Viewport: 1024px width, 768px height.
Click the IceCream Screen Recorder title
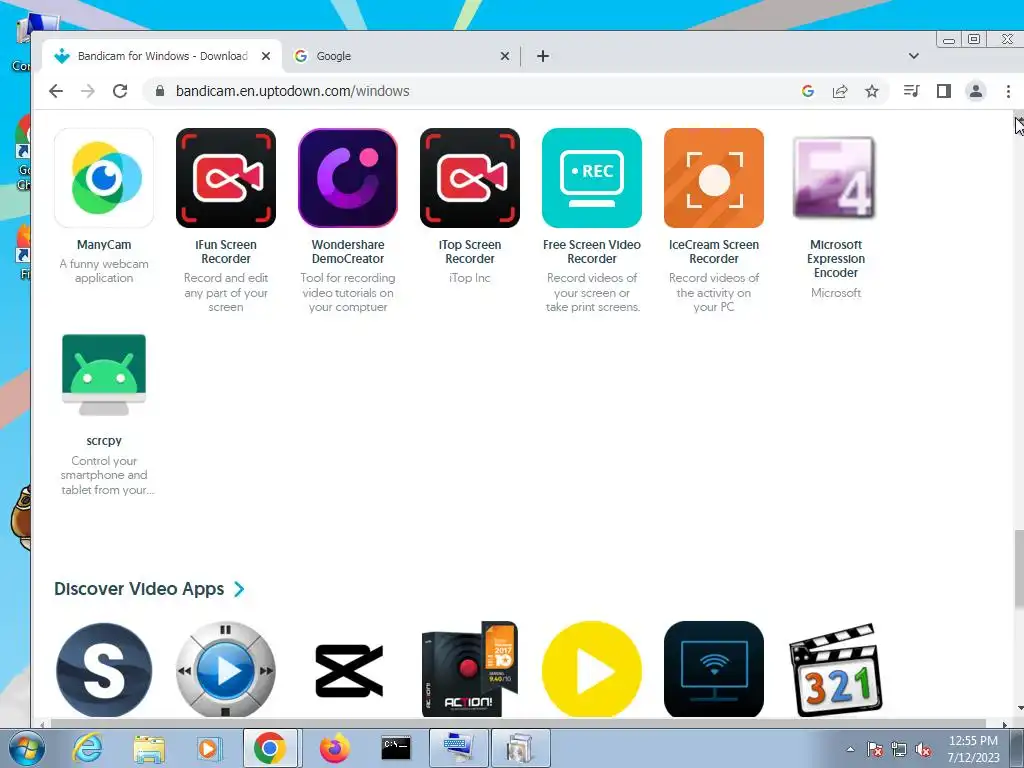[714, 251]
